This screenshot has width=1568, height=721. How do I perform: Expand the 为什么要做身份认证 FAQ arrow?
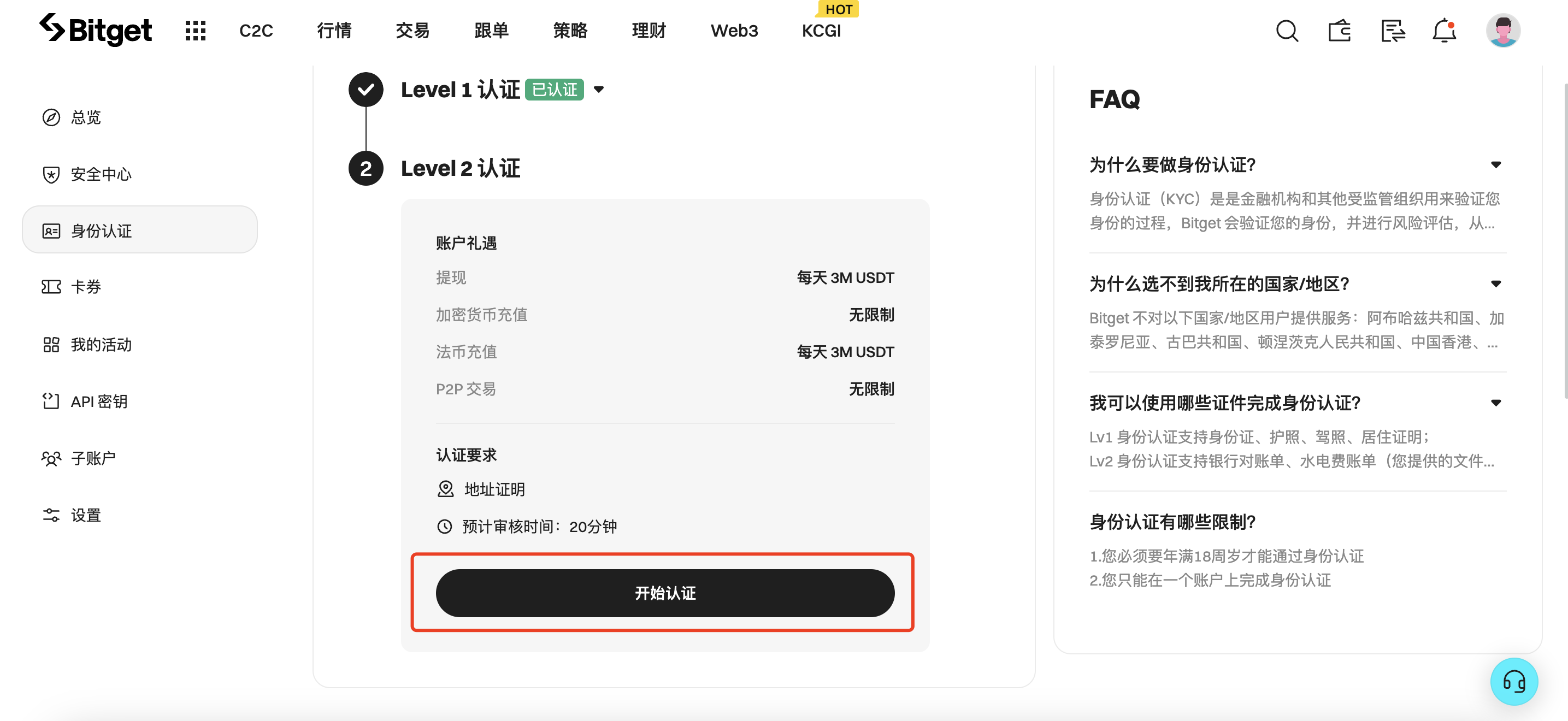click(1495, 165)
